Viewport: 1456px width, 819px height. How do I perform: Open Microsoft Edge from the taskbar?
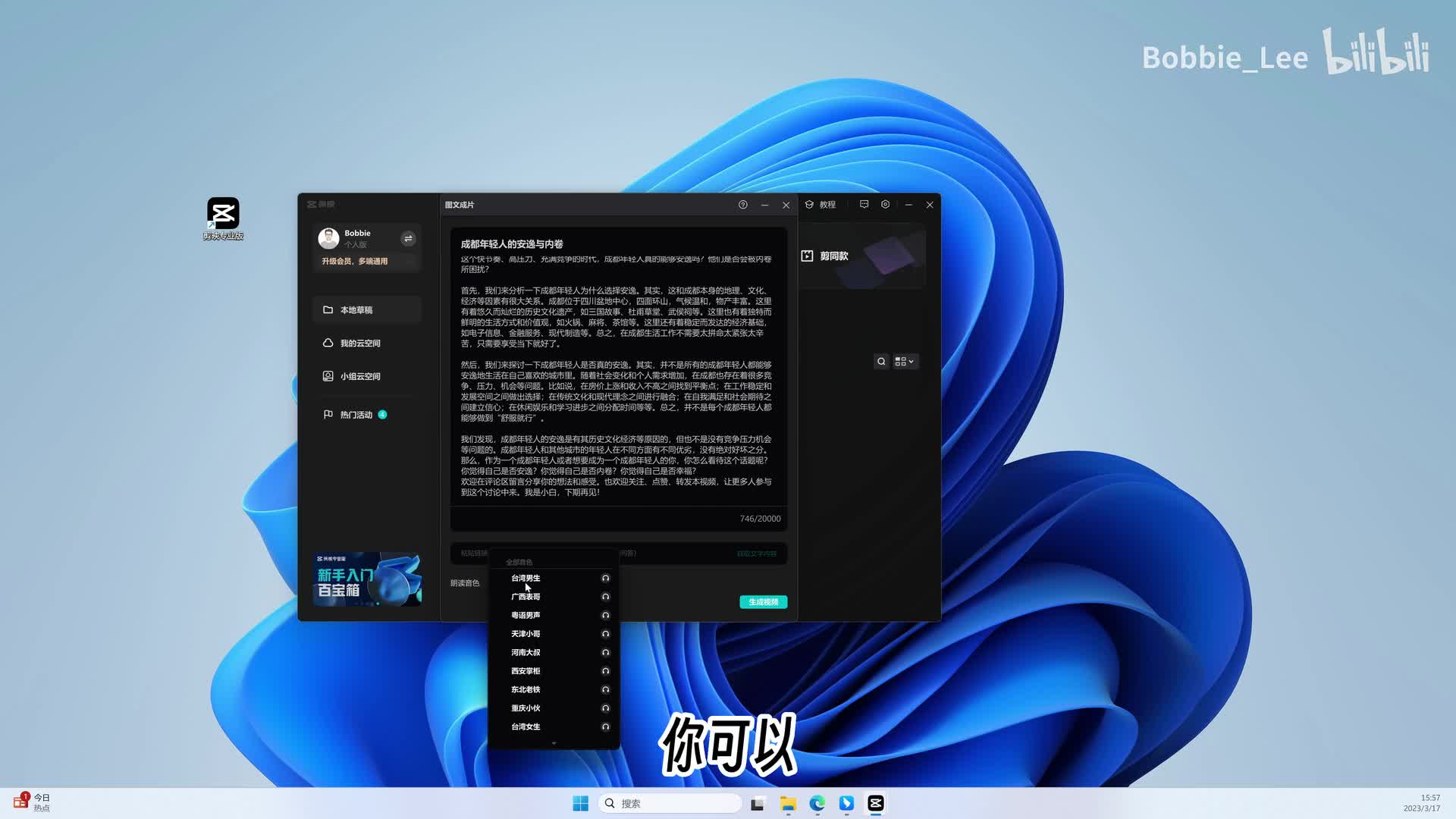[817, 804]
